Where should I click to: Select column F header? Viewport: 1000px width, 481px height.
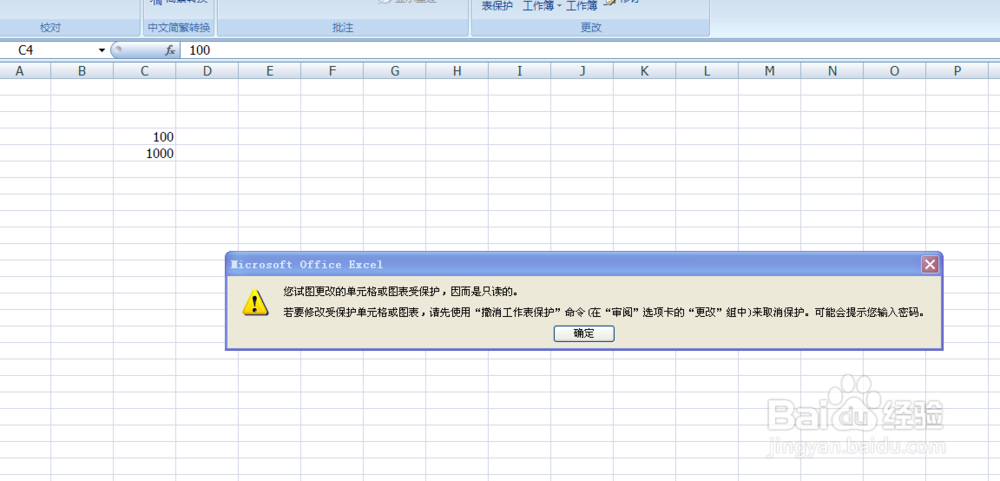(x=332, y=71)
